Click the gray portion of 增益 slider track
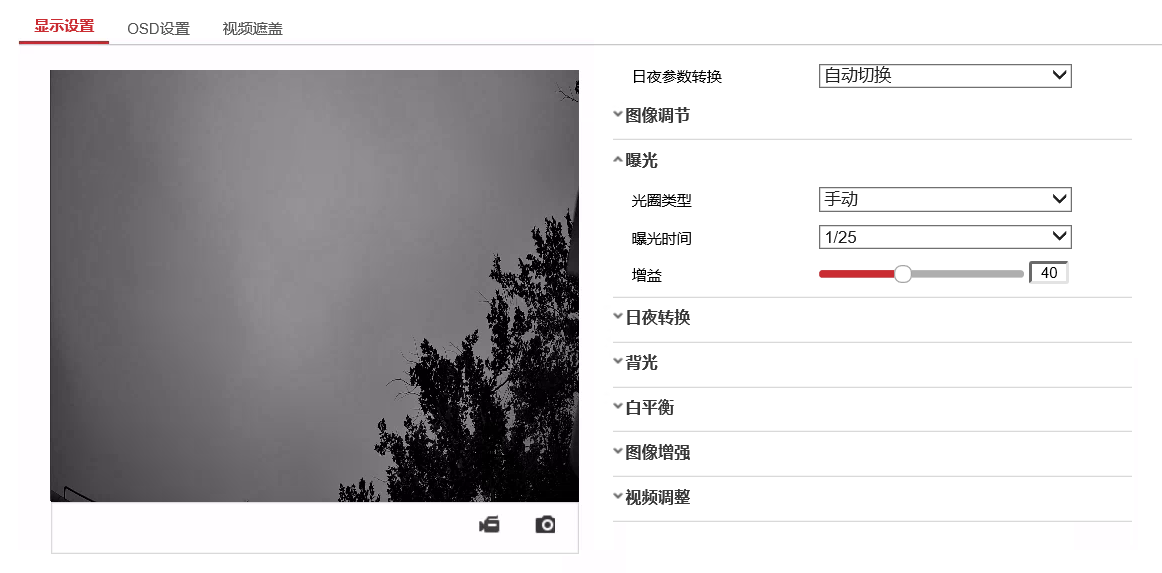This screenshot has height=573, width=1162. click(x=967, y=274)
